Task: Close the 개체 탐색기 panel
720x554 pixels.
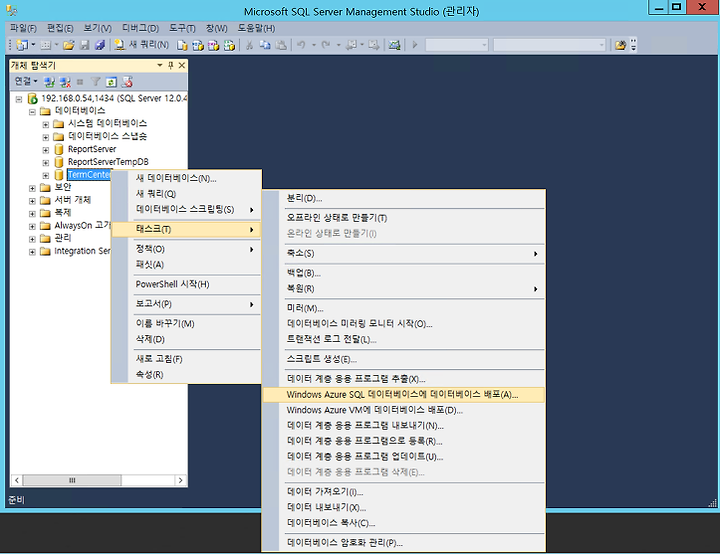Action: (182, 66)
